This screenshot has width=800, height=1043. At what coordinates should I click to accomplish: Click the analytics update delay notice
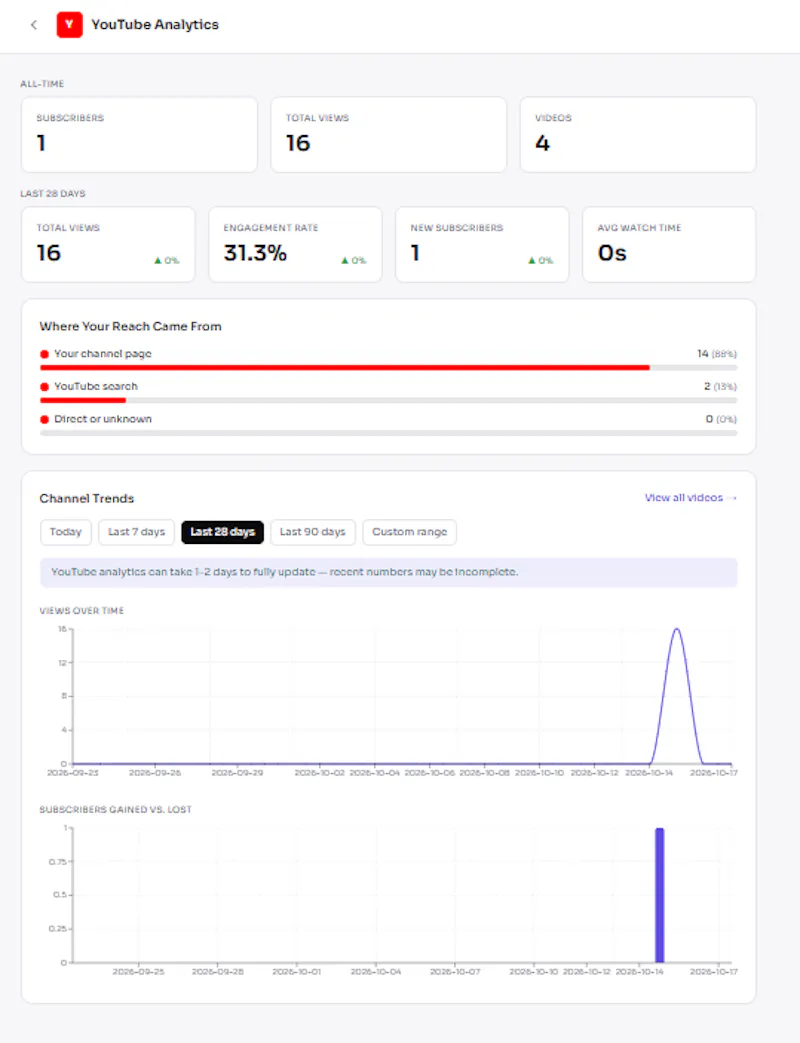point(388,572)
